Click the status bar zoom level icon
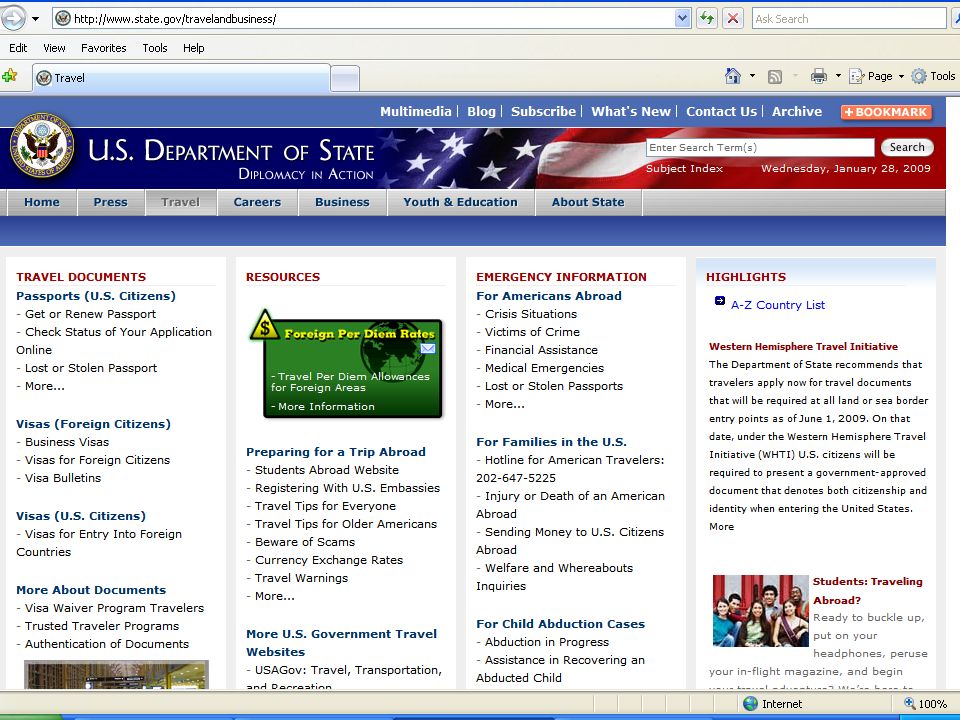The image size is (960, 720). point(909,703)
